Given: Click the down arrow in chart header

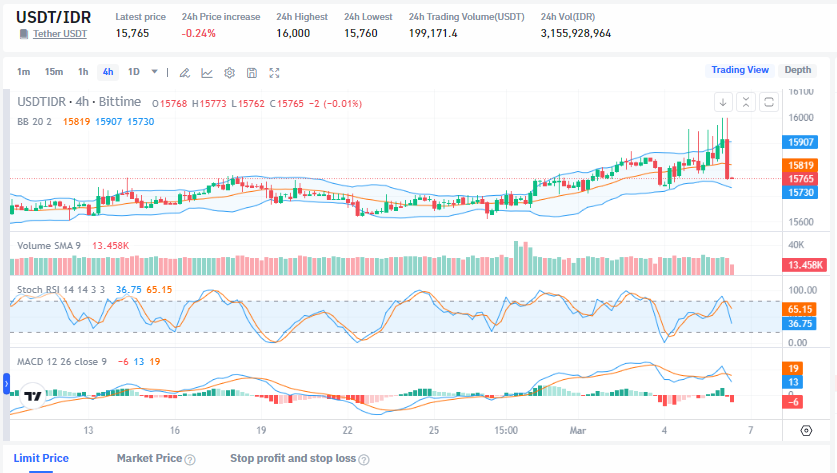Looking at the screenshot, I should click(723, 102).
